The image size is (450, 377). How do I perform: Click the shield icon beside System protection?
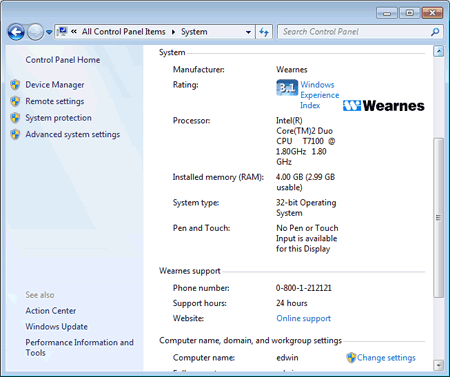pos(15,118)
